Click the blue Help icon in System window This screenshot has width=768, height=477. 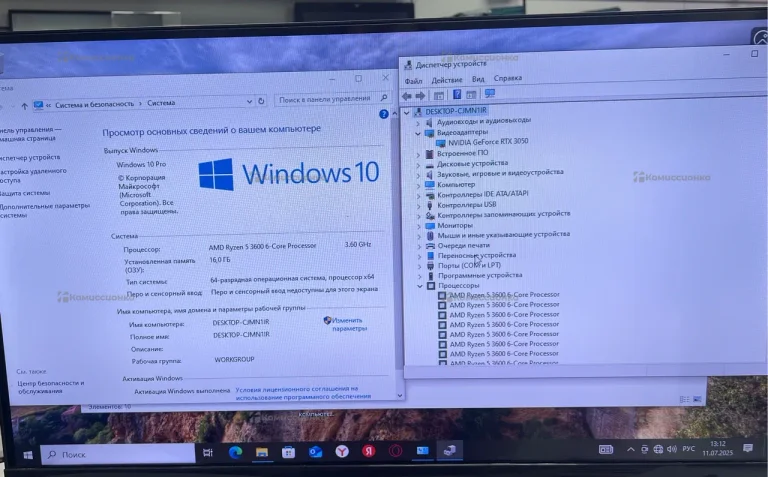point(384,114)
